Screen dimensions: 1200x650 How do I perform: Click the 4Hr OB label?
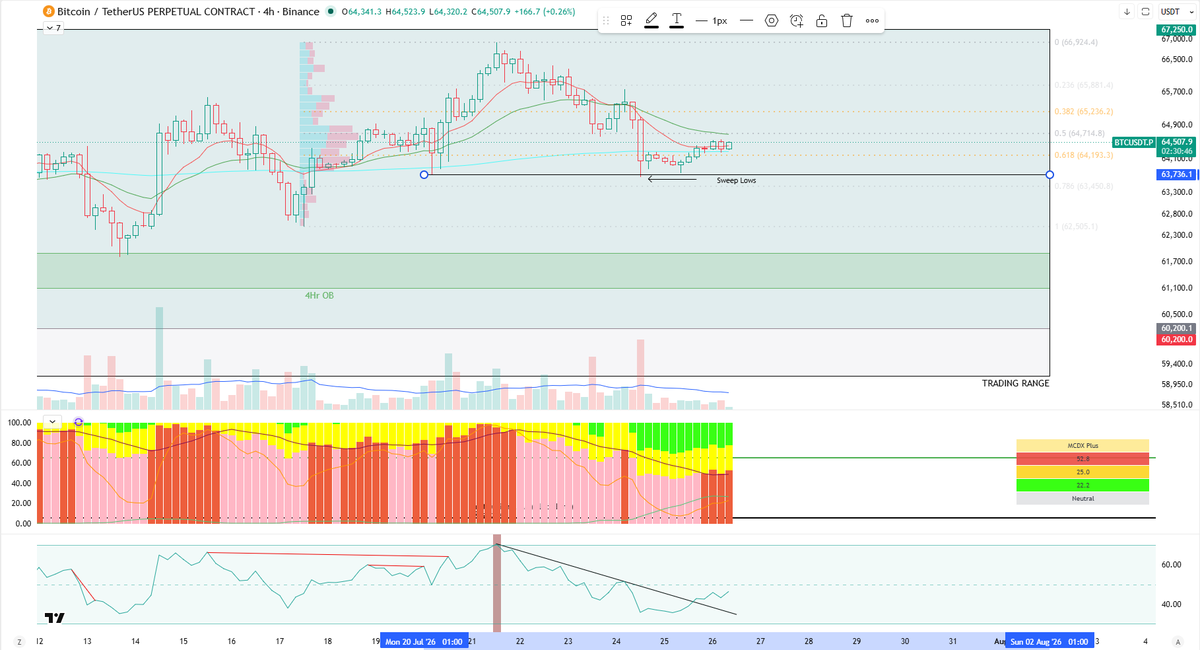(320, 296)
